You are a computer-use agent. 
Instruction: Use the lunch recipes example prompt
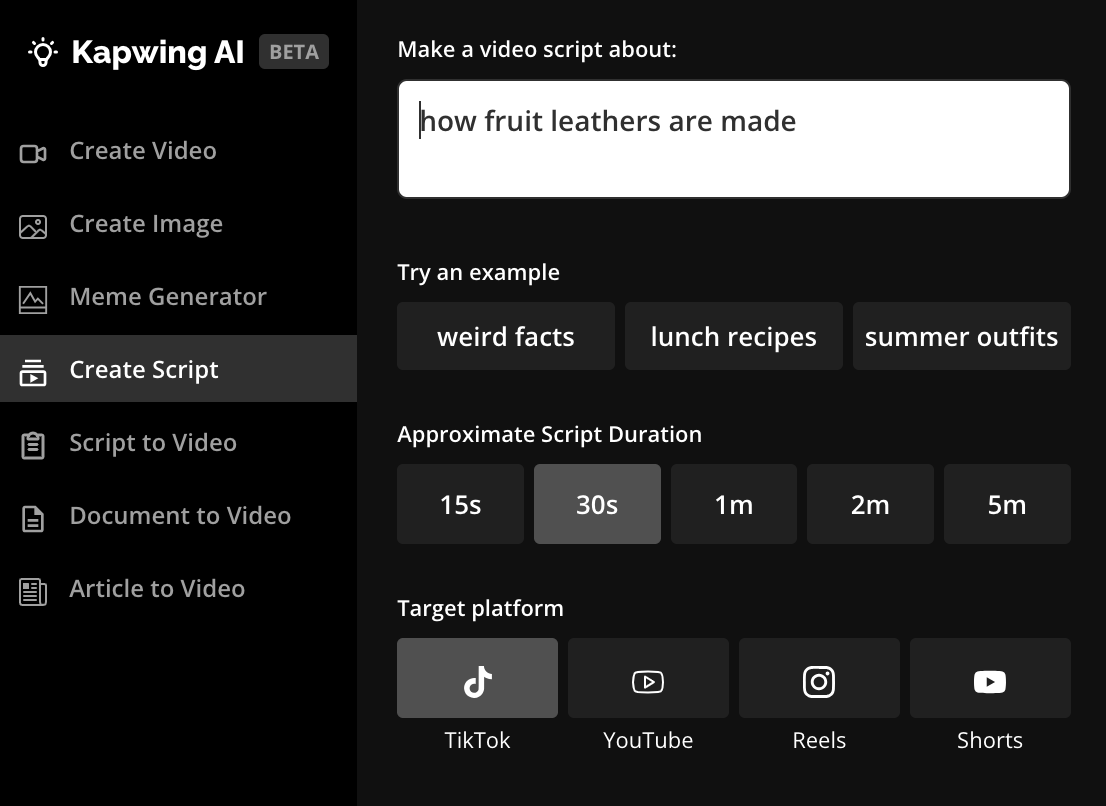click(x=733, y=336)
